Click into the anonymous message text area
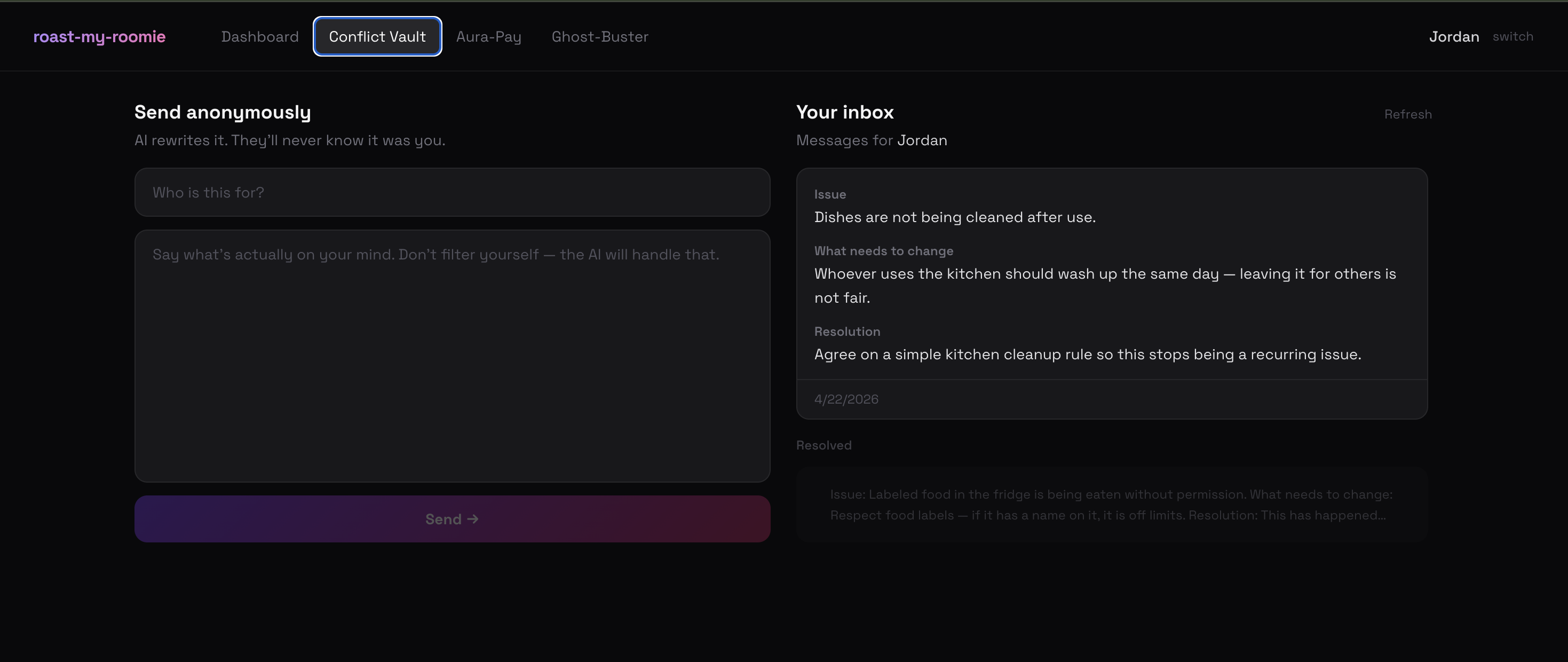The image size is (1568, 662). point(452,356)
